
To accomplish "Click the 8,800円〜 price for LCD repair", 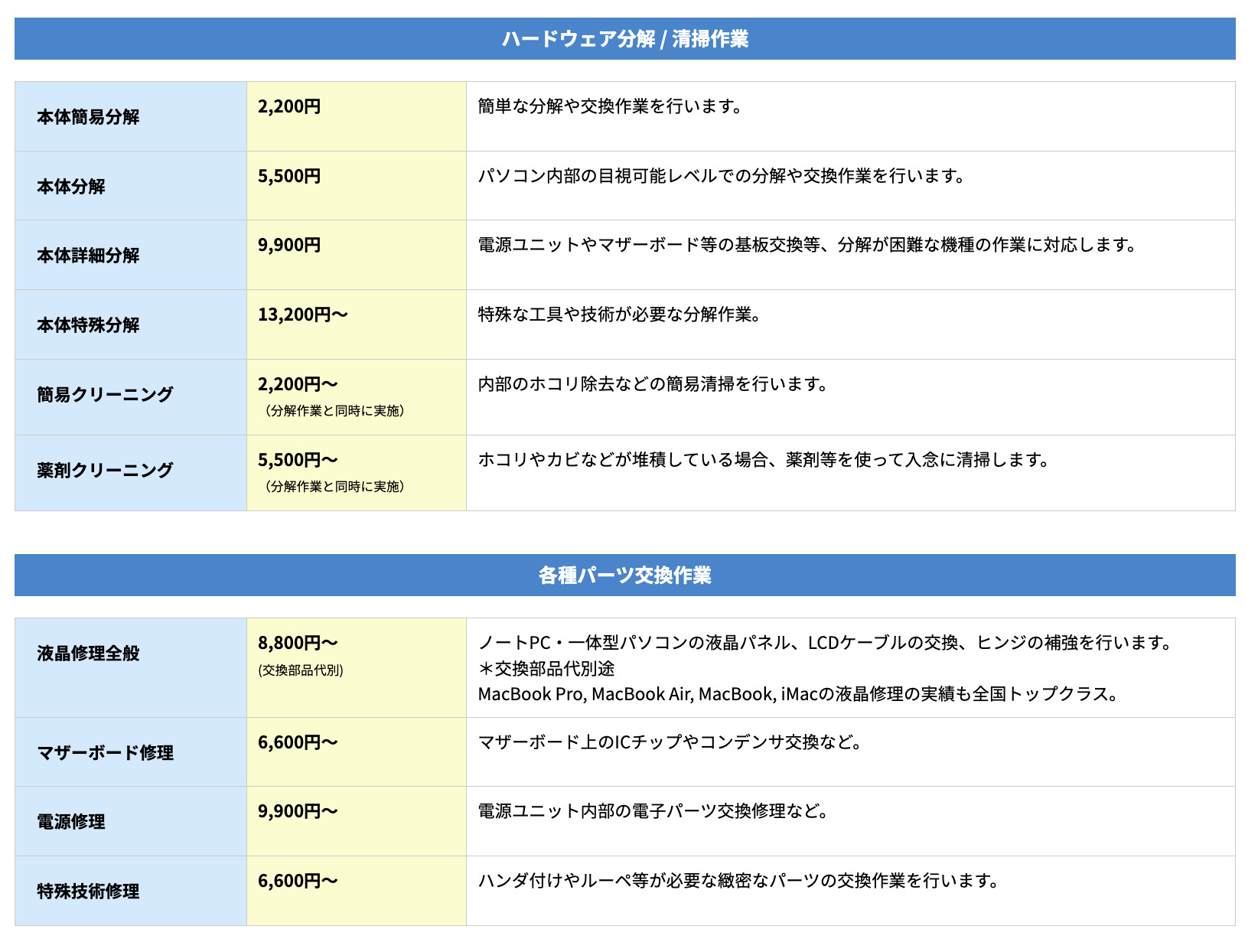I will pos(298,643).
